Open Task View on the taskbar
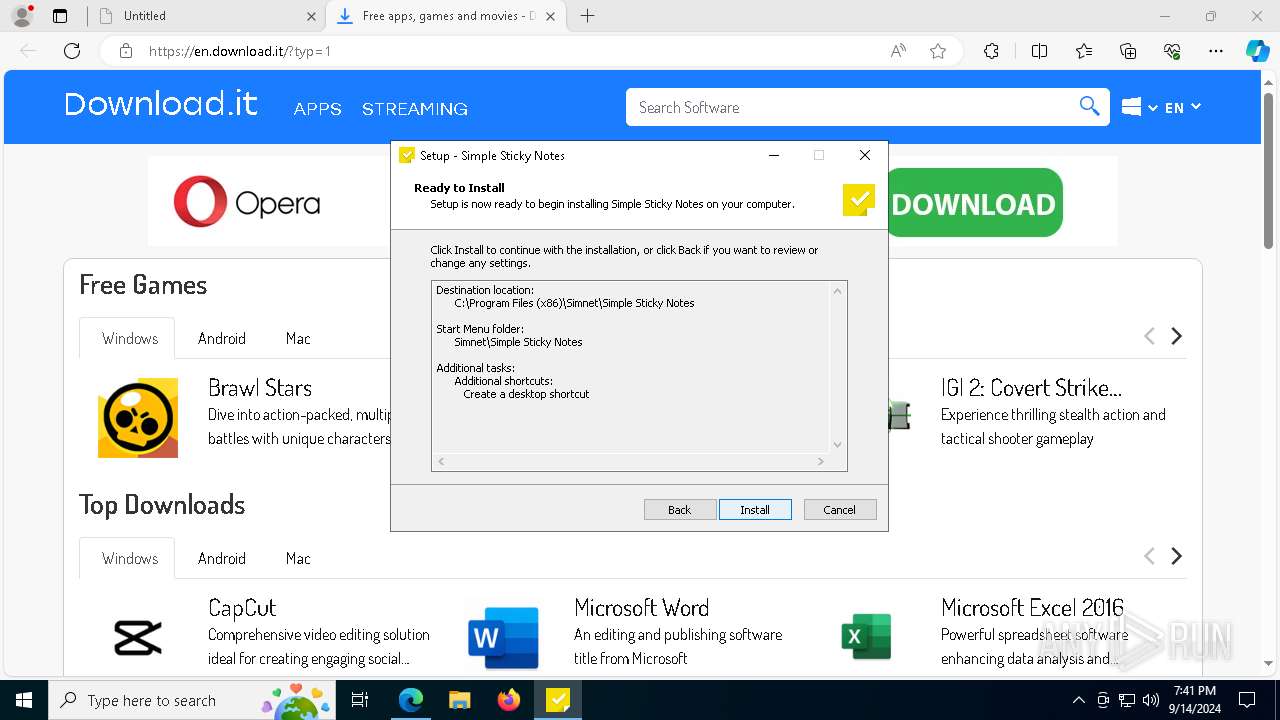This screenshot has width=1280, height=720. point(360,700)
